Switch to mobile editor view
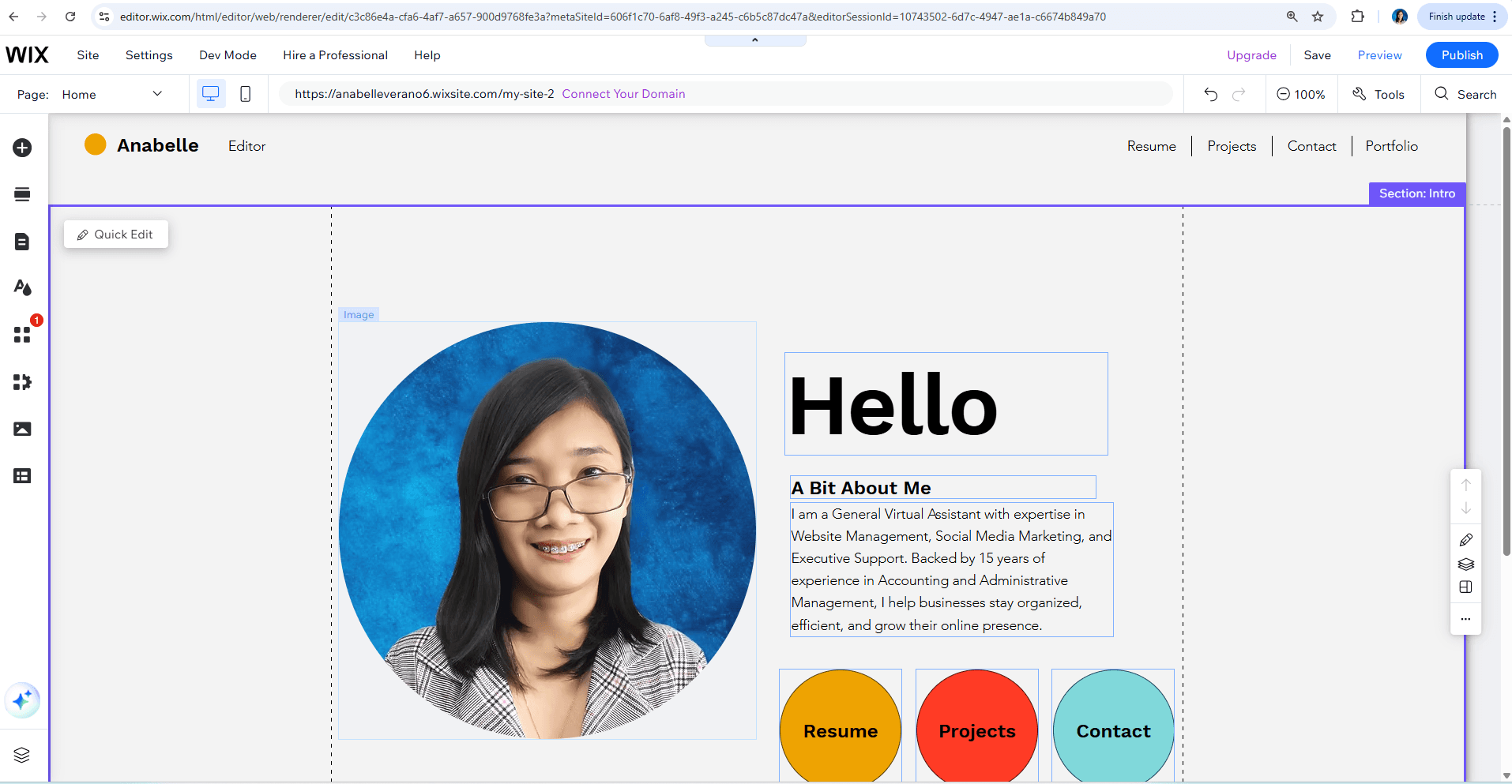The width and height of the screenshot is (1512, 784). click(x=245, y=93)
